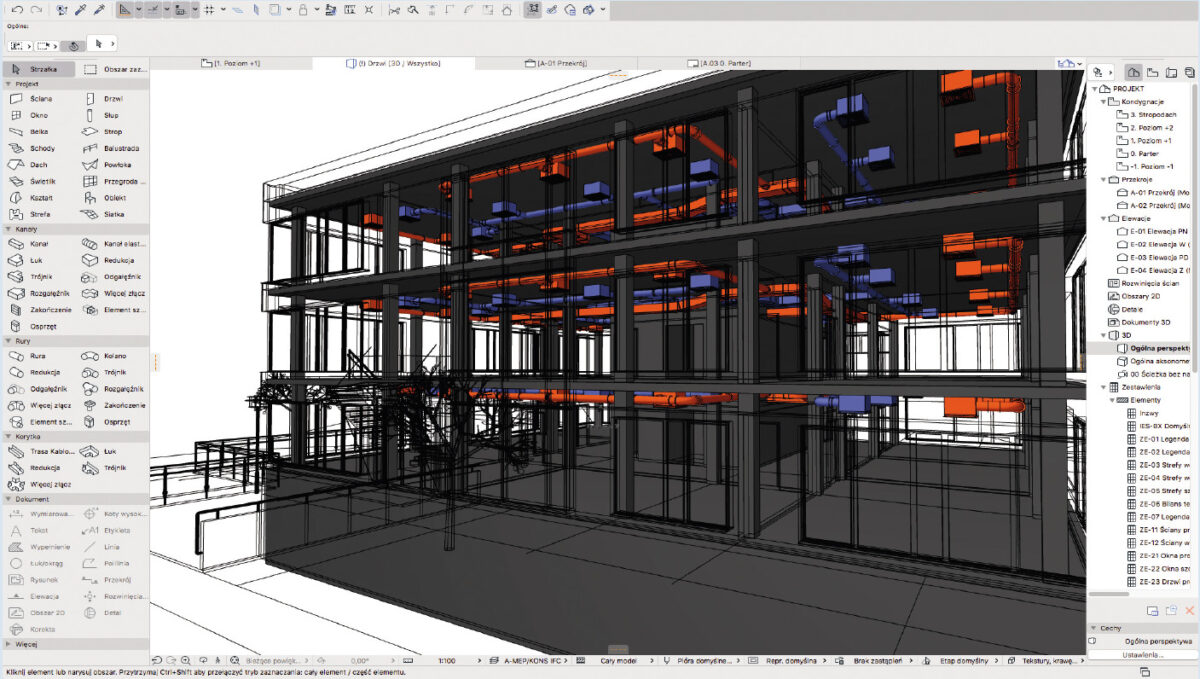Collapse the Projekt toolbox section

(x=8, y=84)
